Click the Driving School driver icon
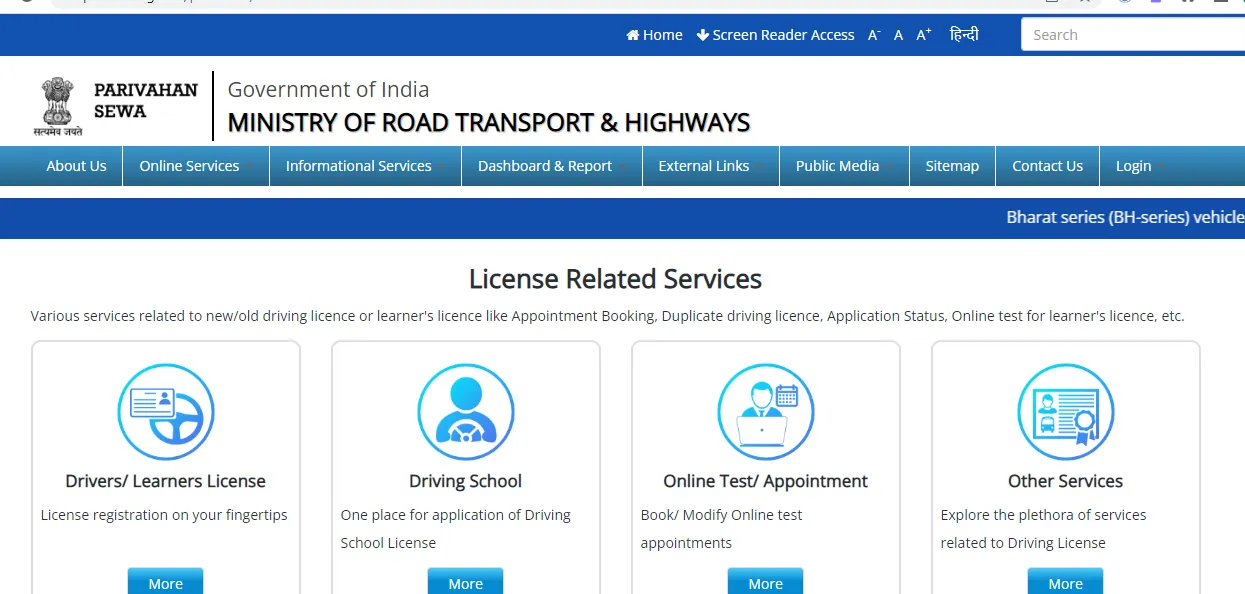The image size is (1245, 594). tap(465, 412)
